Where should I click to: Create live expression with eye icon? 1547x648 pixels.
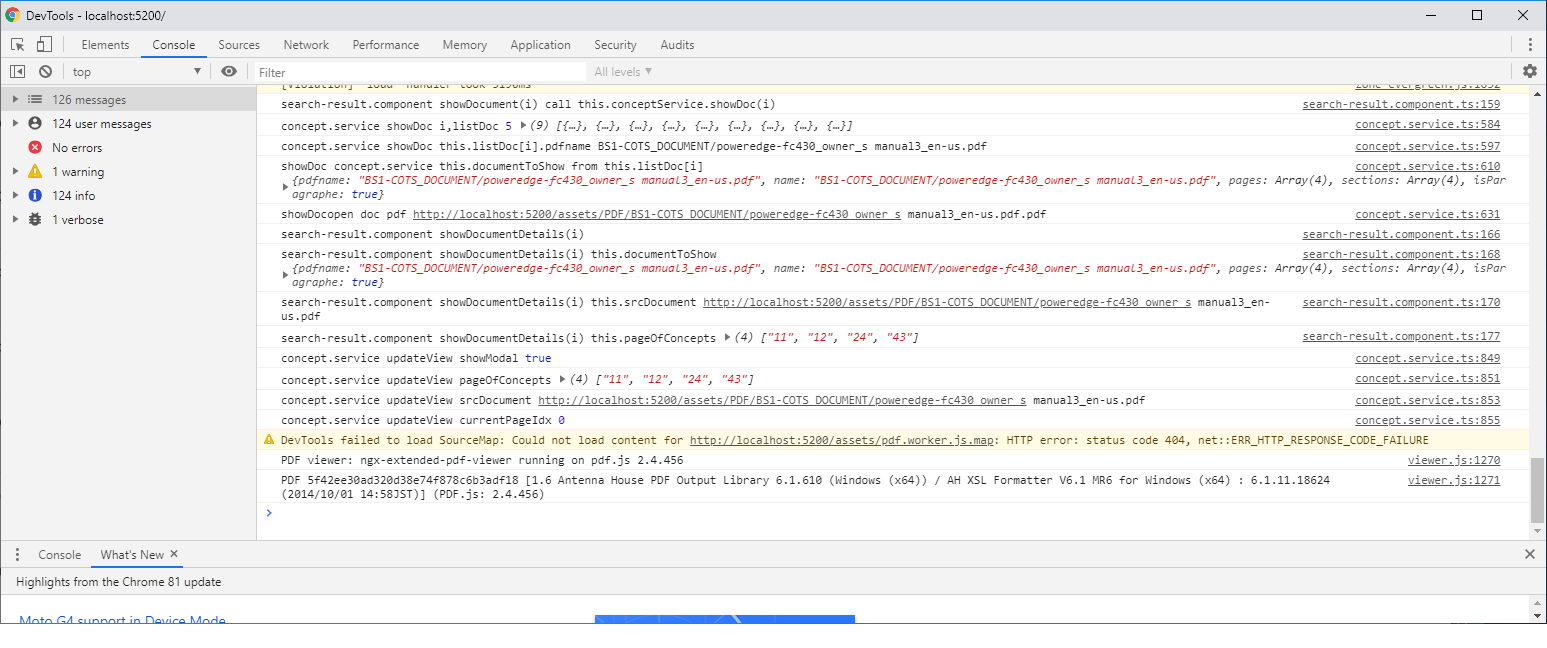pos(229,71)
